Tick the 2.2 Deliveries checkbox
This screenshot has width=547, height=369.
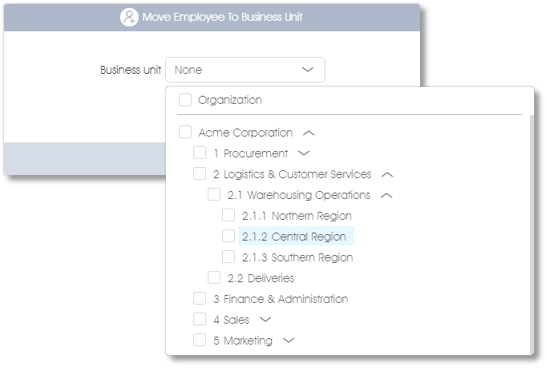pos(214,278)
